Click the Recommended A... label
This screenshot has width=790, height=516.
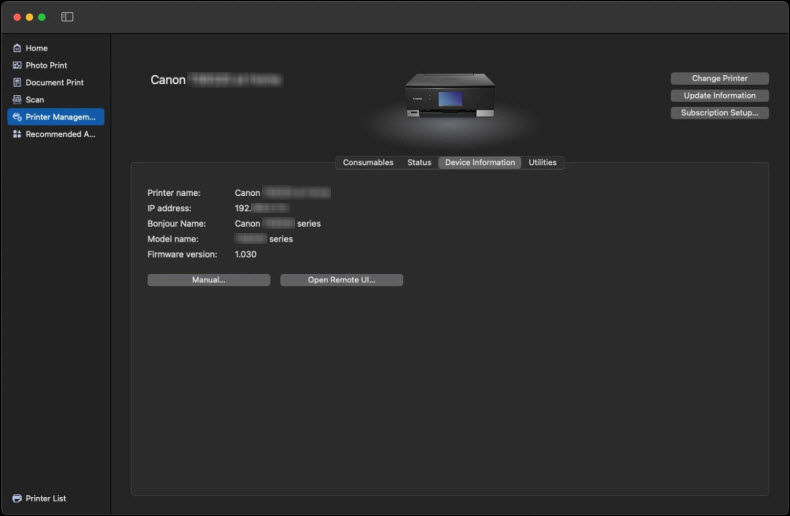(60, 134)
